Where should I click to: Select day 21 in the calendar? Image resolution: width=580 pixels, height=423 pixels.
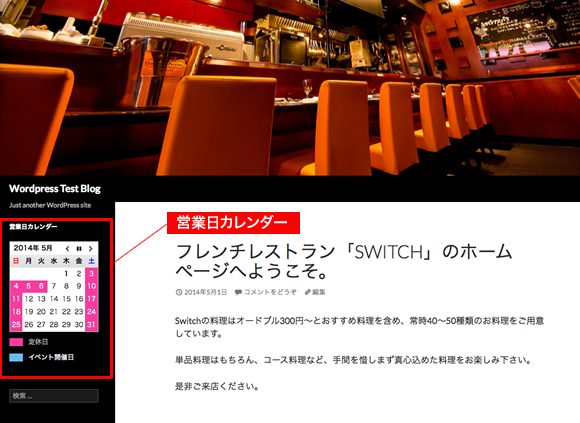click(54, 312)
